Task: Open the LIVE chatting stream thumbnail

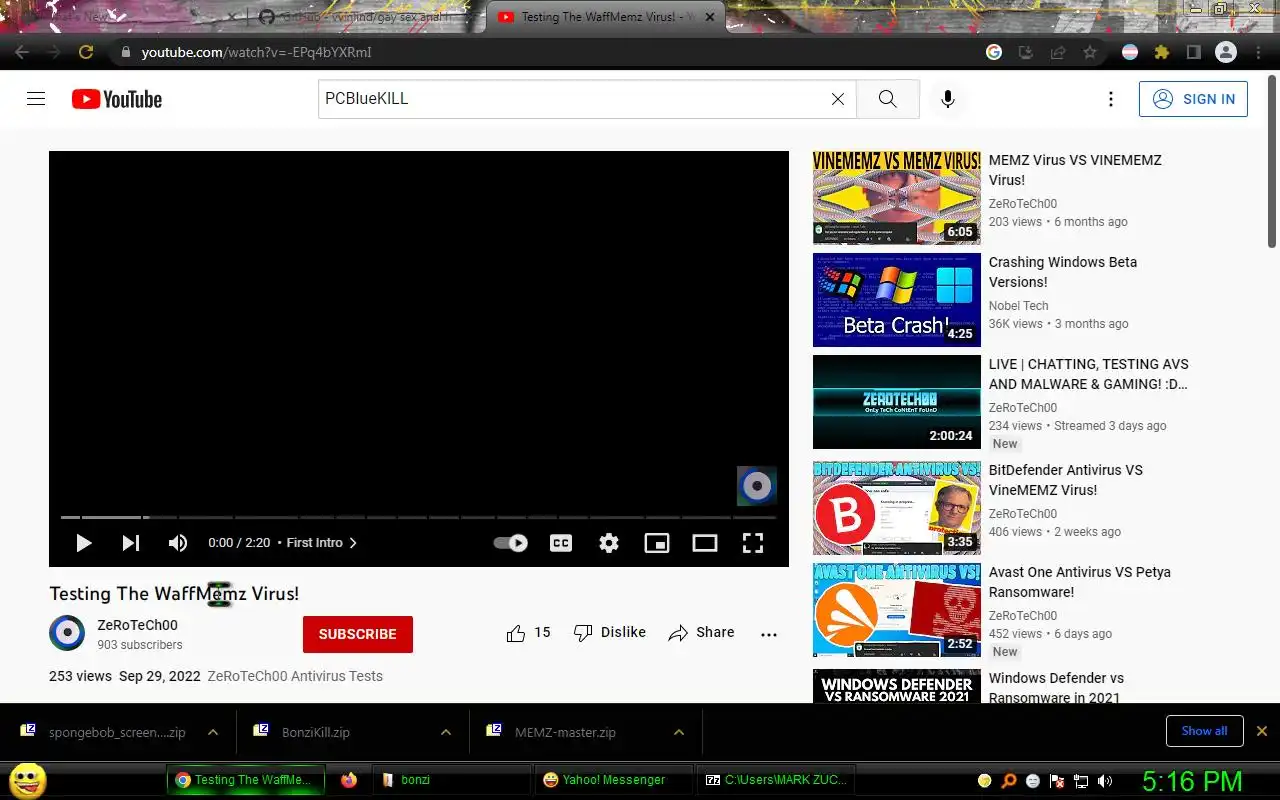Action: click(897, 402)
